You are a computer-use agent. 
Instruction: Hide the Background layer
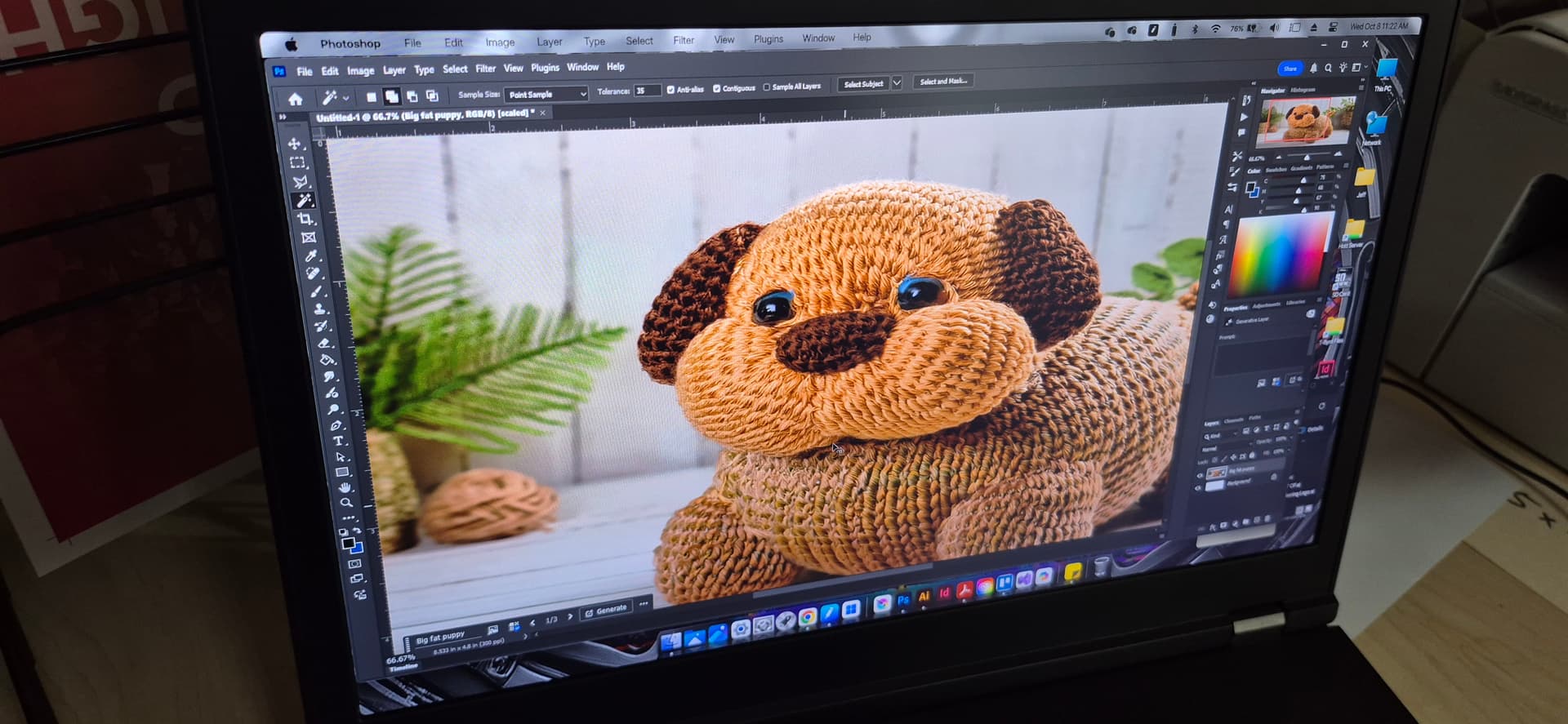click(x=1199, y=488)
